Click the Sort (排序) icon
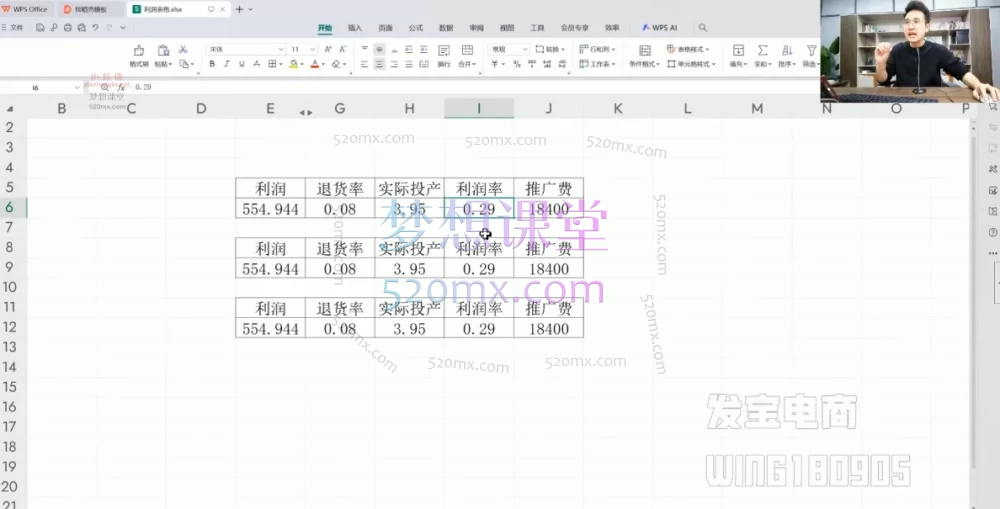This screenshot has height=509, width=1000. [x=787, y=50]
